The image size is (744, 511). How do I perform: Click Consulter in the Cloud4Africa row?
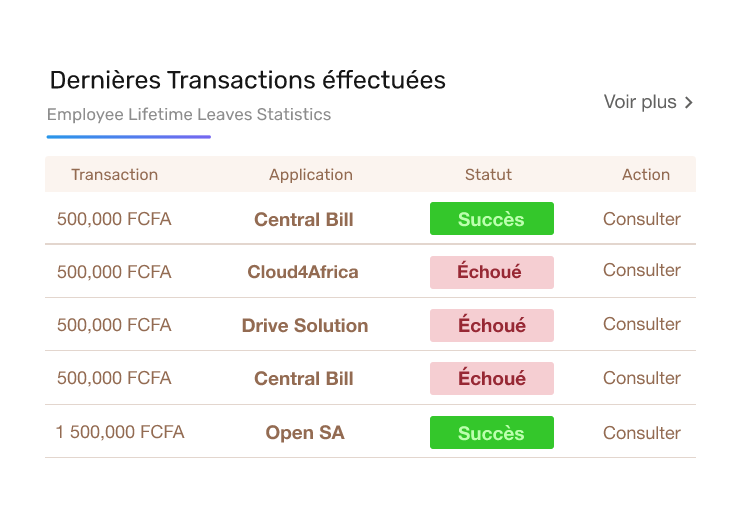[641, 270]
